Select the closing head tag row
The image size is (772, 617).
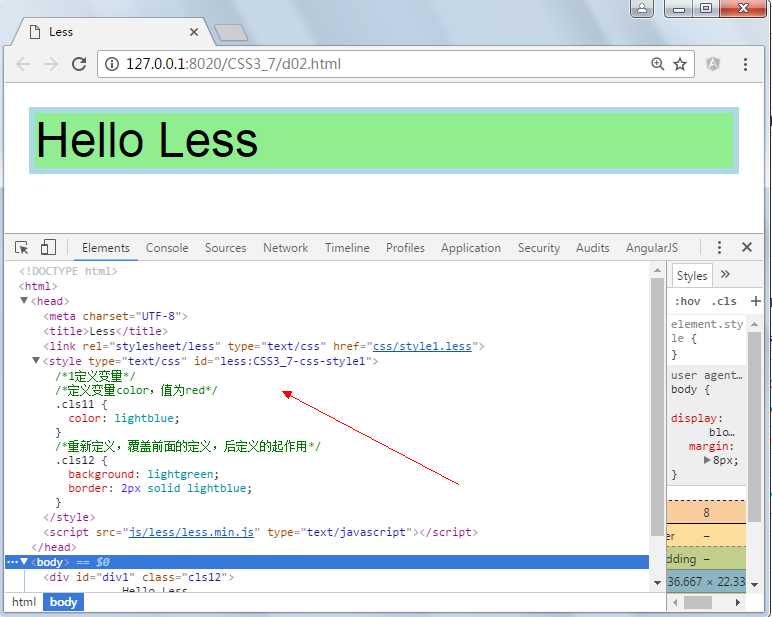pyautogui.click(x=54, y=547)
